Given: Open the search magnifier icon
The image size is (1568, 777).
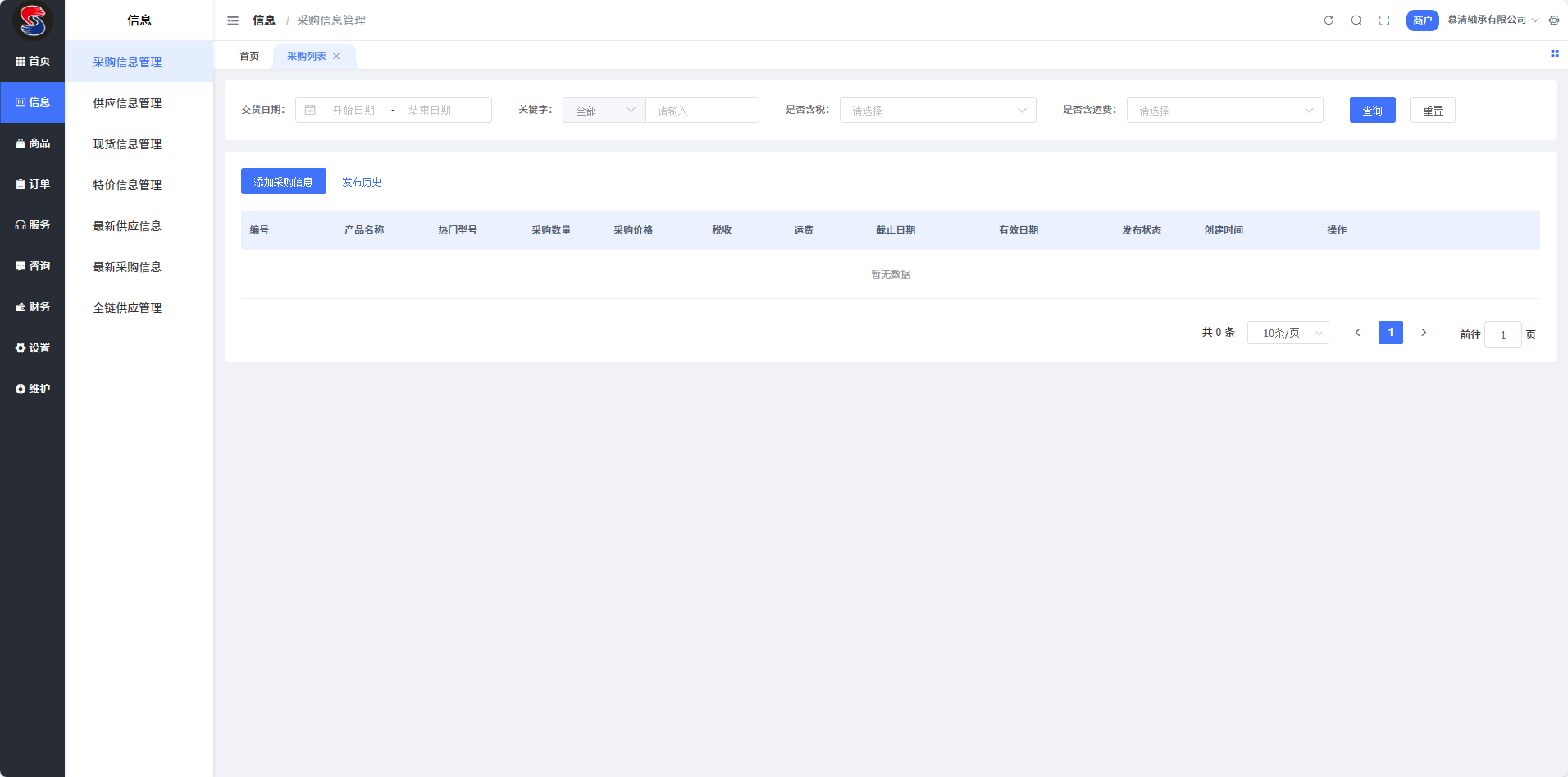Looking at the screenshot, I should click(1356, 20).
